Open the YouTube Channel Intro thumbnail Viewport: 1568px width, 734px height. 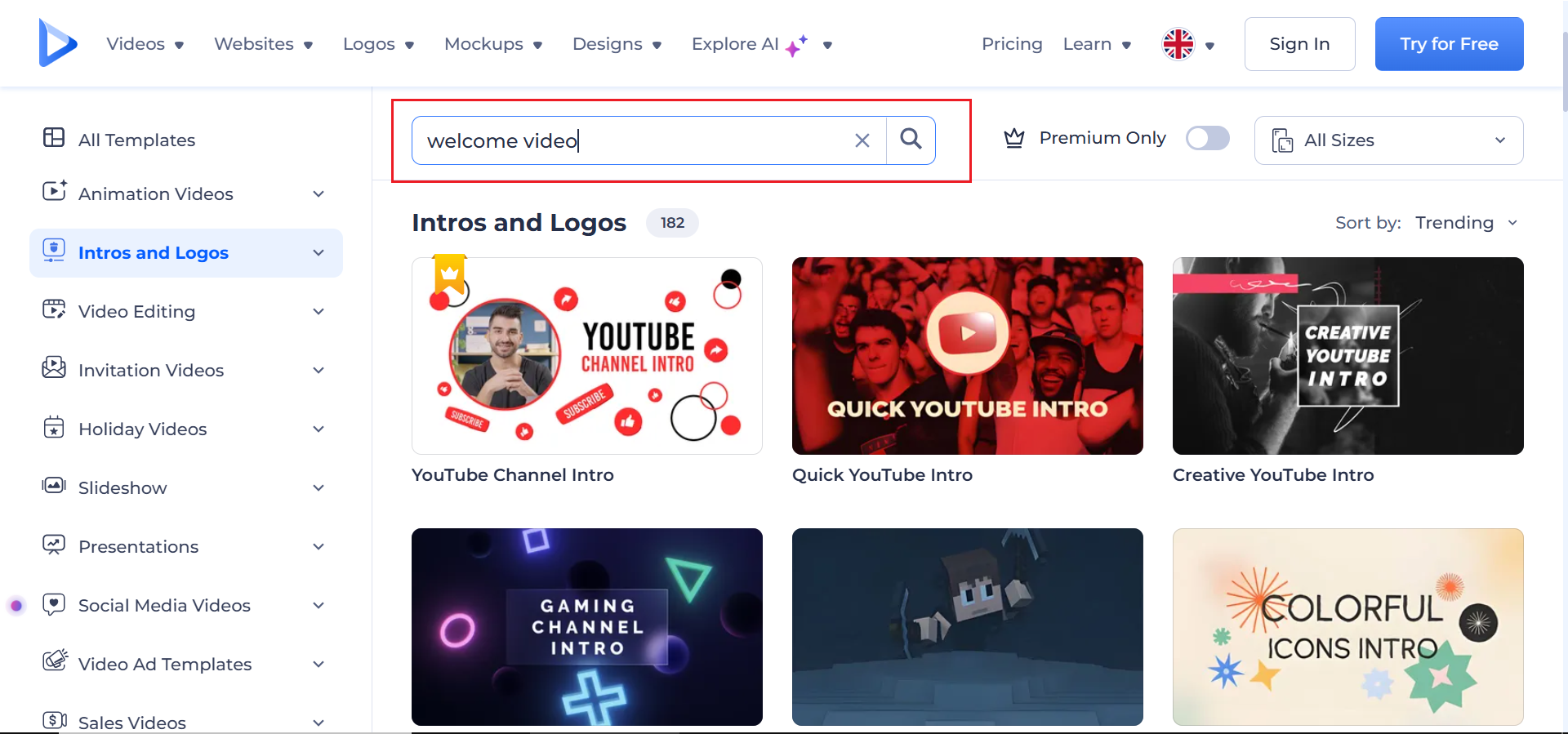(587, 356)
